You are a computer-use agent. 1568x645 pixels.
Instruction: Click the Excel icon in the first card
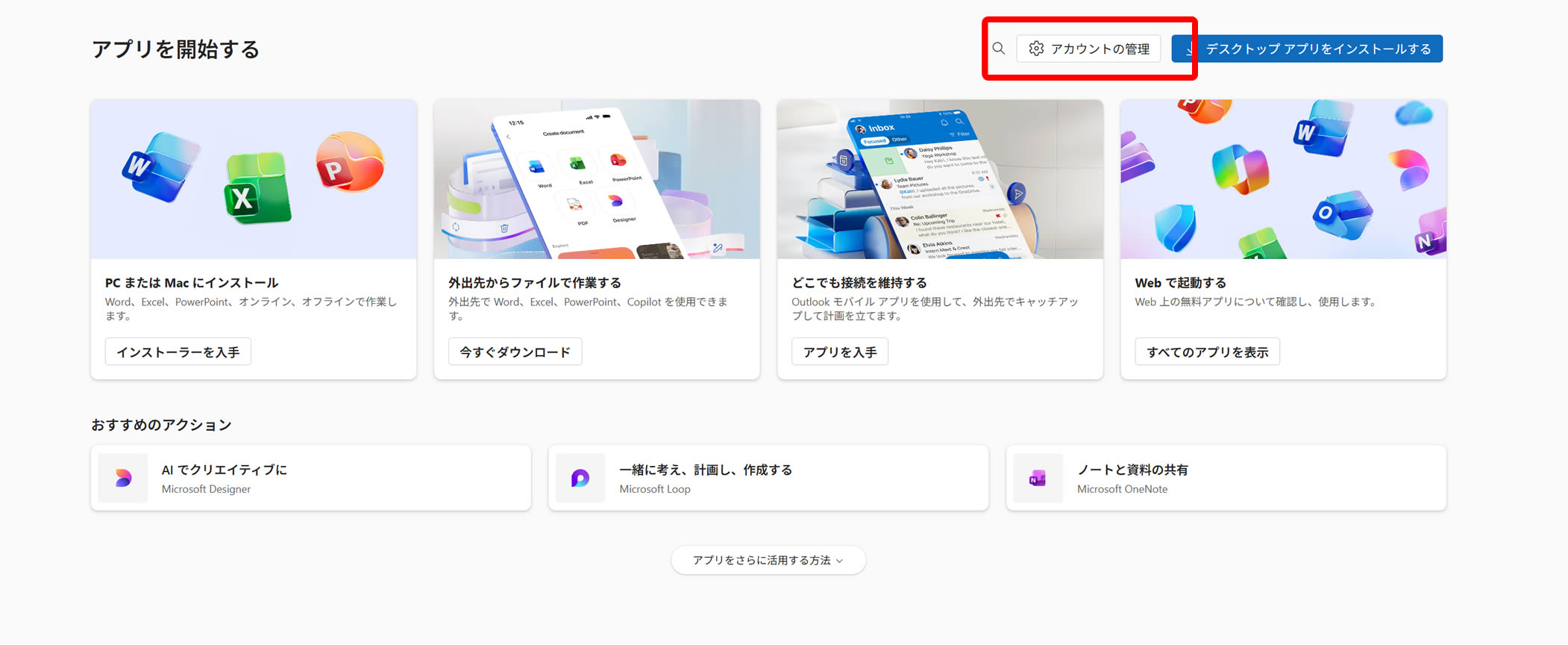pos(257,189)
